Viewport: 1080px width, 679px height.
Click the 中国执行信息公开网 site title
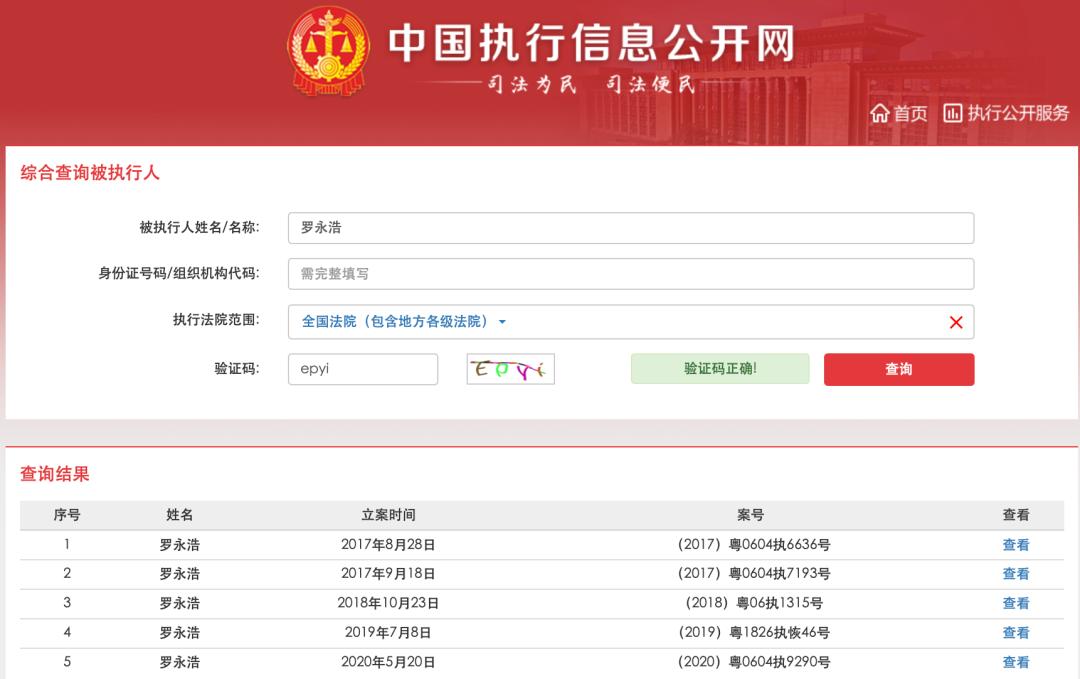point(591,42)
